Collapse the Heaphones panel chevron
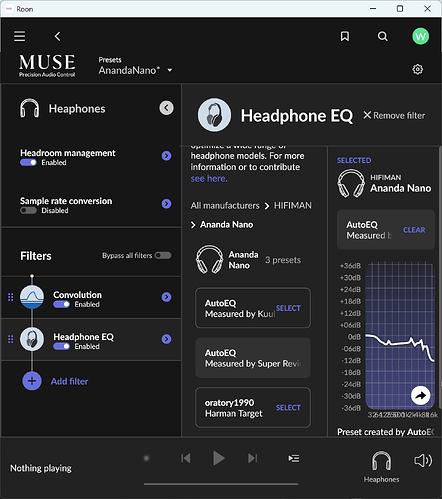 click(166, 108)
